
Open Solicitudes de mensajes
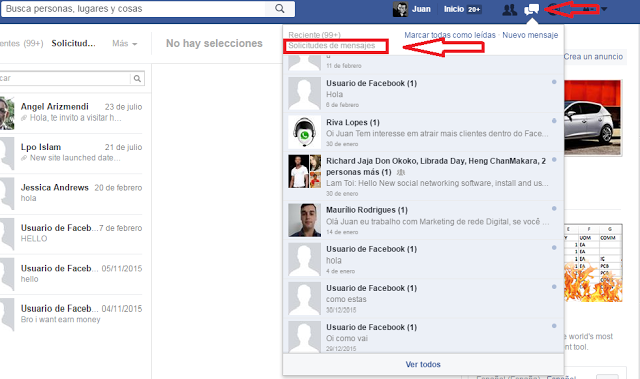(331, 46)
